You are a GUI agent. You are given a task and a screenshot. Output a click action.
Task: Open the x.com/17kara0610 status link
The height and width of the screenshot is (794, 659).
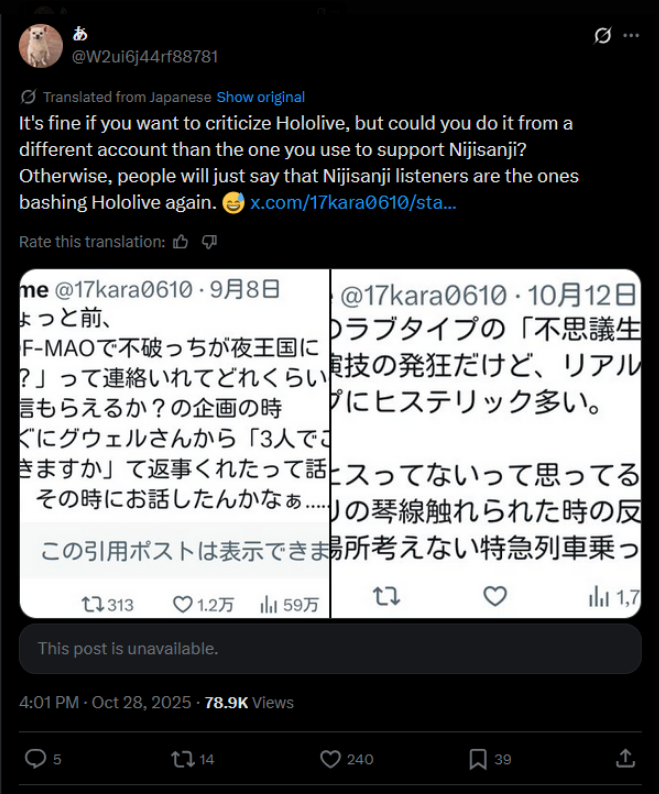coord(353,202)
